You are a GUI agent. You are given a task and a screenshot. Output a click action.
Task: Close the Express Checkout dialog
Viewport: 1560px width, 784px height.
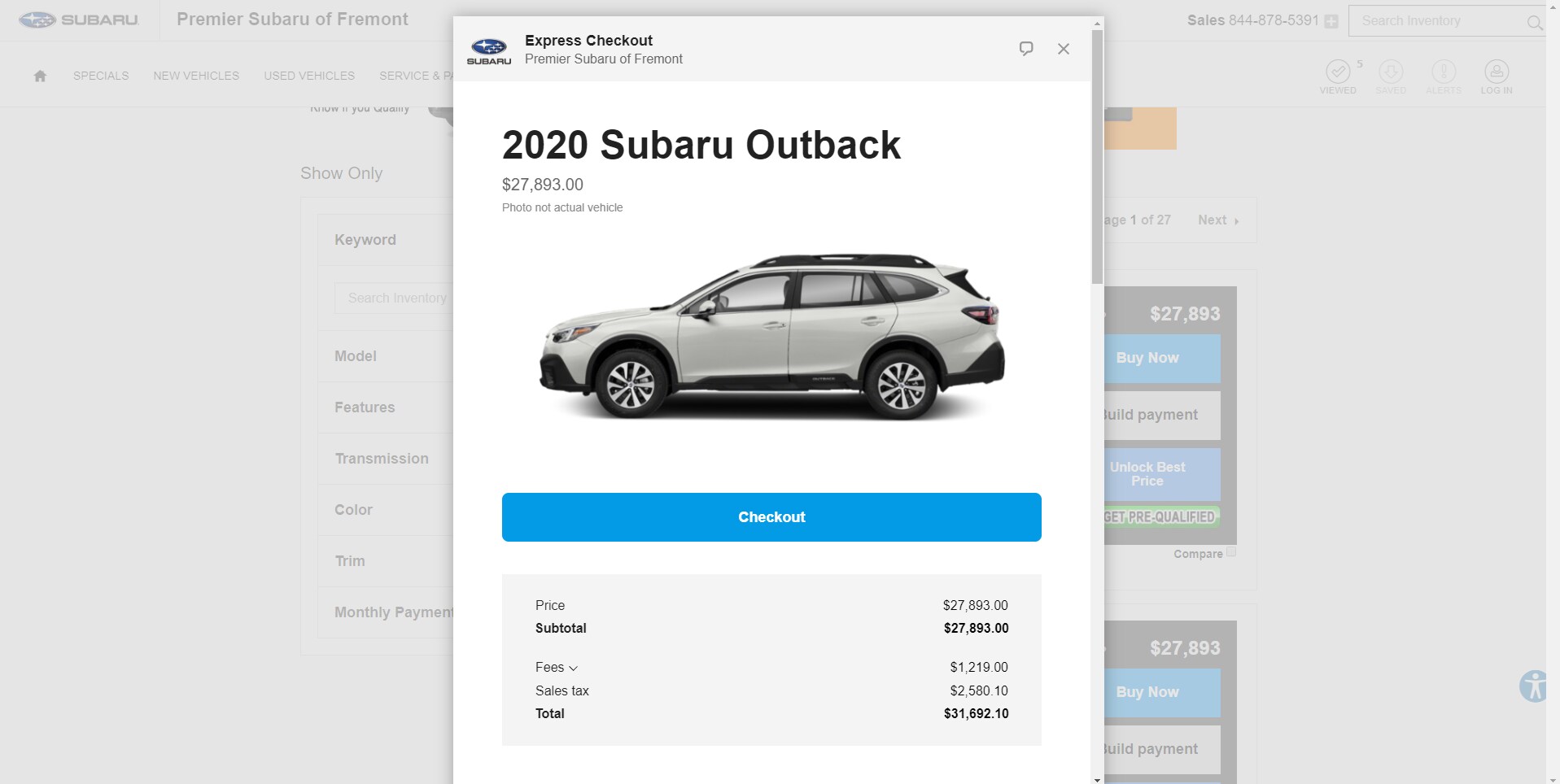(1064, 49)
